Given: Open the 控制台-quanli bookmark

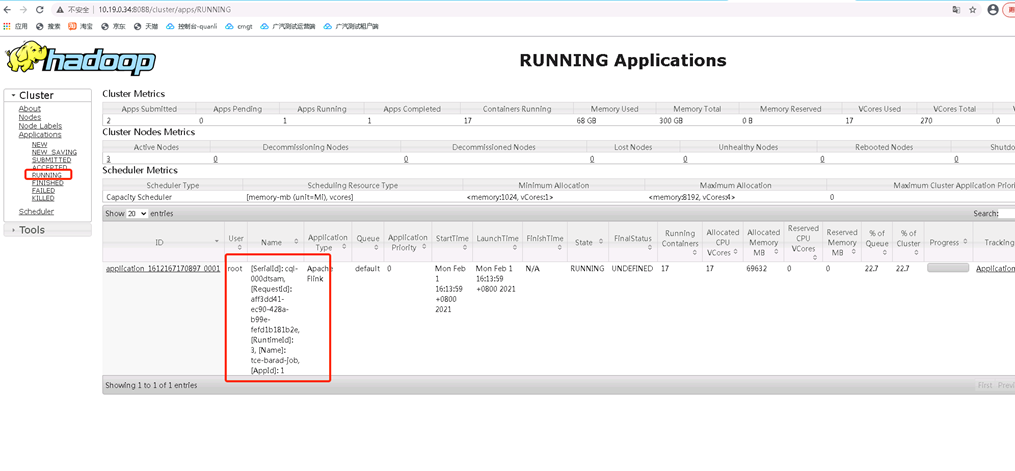Looking at the screenshot, I should tap(191, 27).
